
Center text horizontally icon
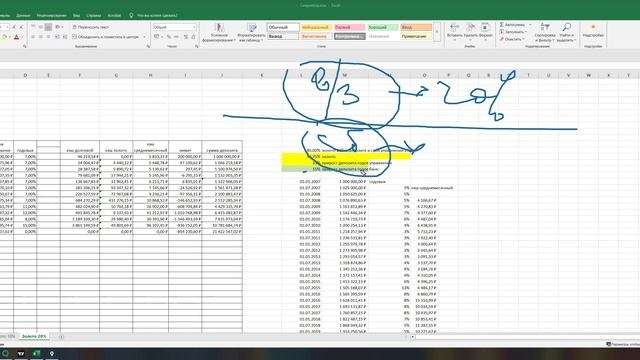[41, 37]
